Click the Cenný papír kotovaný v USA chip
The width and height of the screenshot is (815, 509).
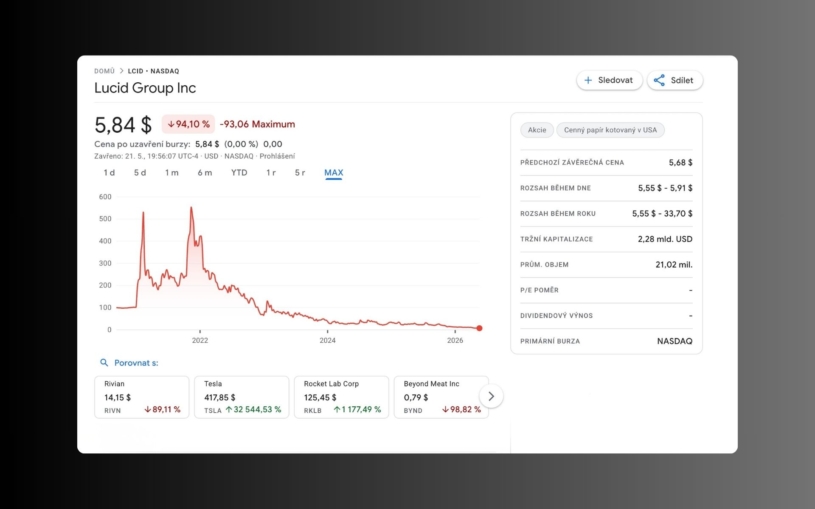610,130
